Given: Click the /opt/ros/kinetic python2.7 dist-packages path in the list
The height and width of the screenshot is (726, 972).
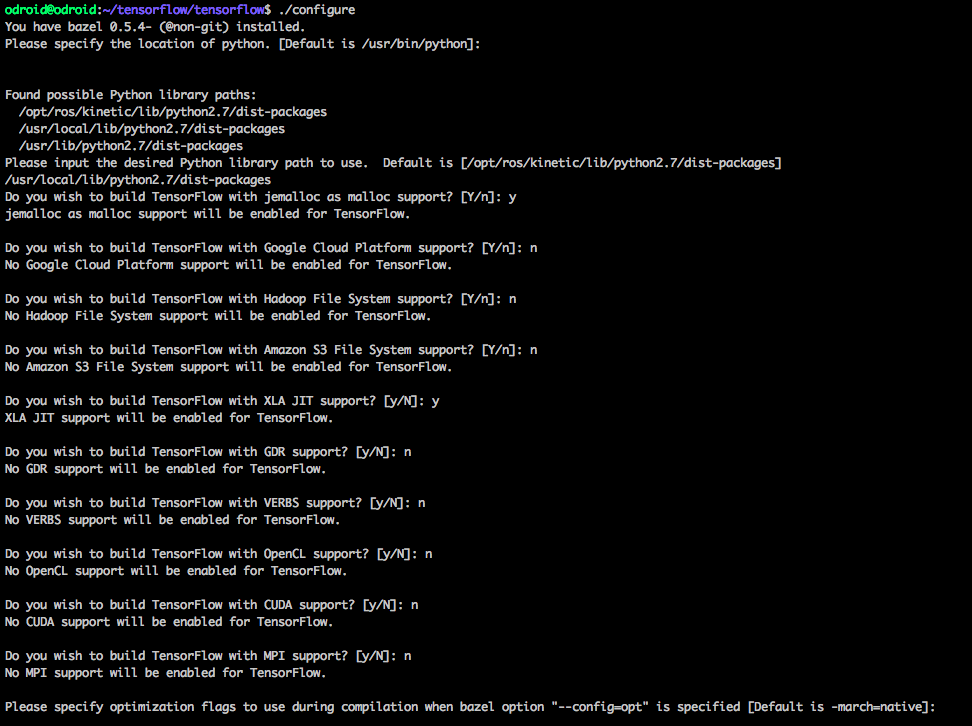Looking at the screenshot, I should (x=172, y=112).
